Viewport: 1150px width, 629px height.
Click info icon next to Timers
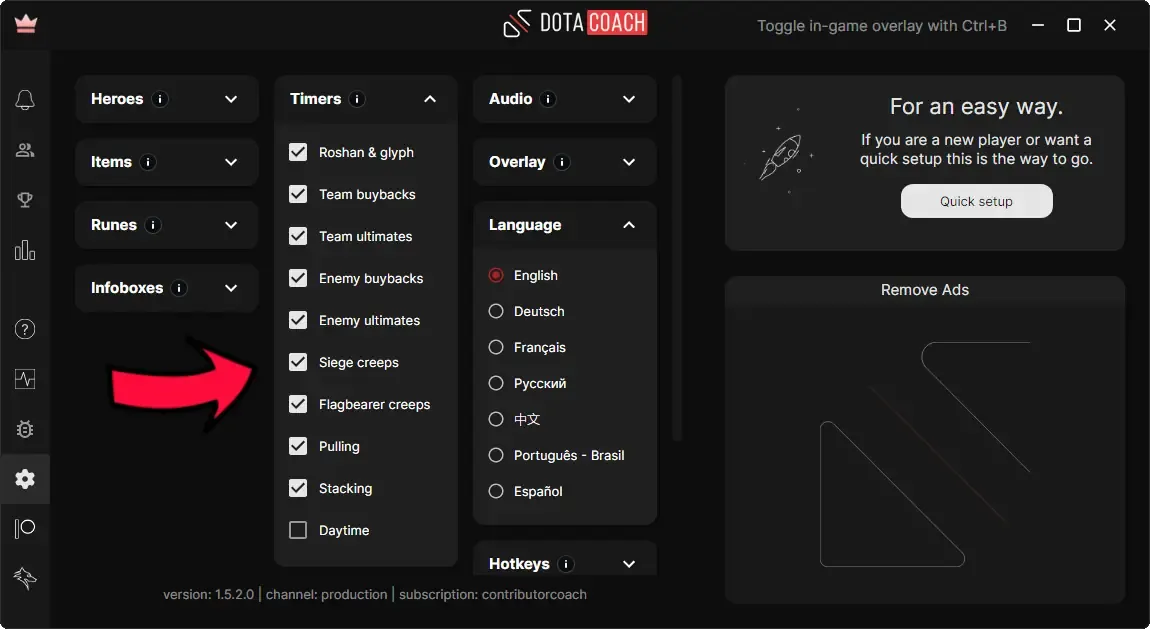point(358,99)
